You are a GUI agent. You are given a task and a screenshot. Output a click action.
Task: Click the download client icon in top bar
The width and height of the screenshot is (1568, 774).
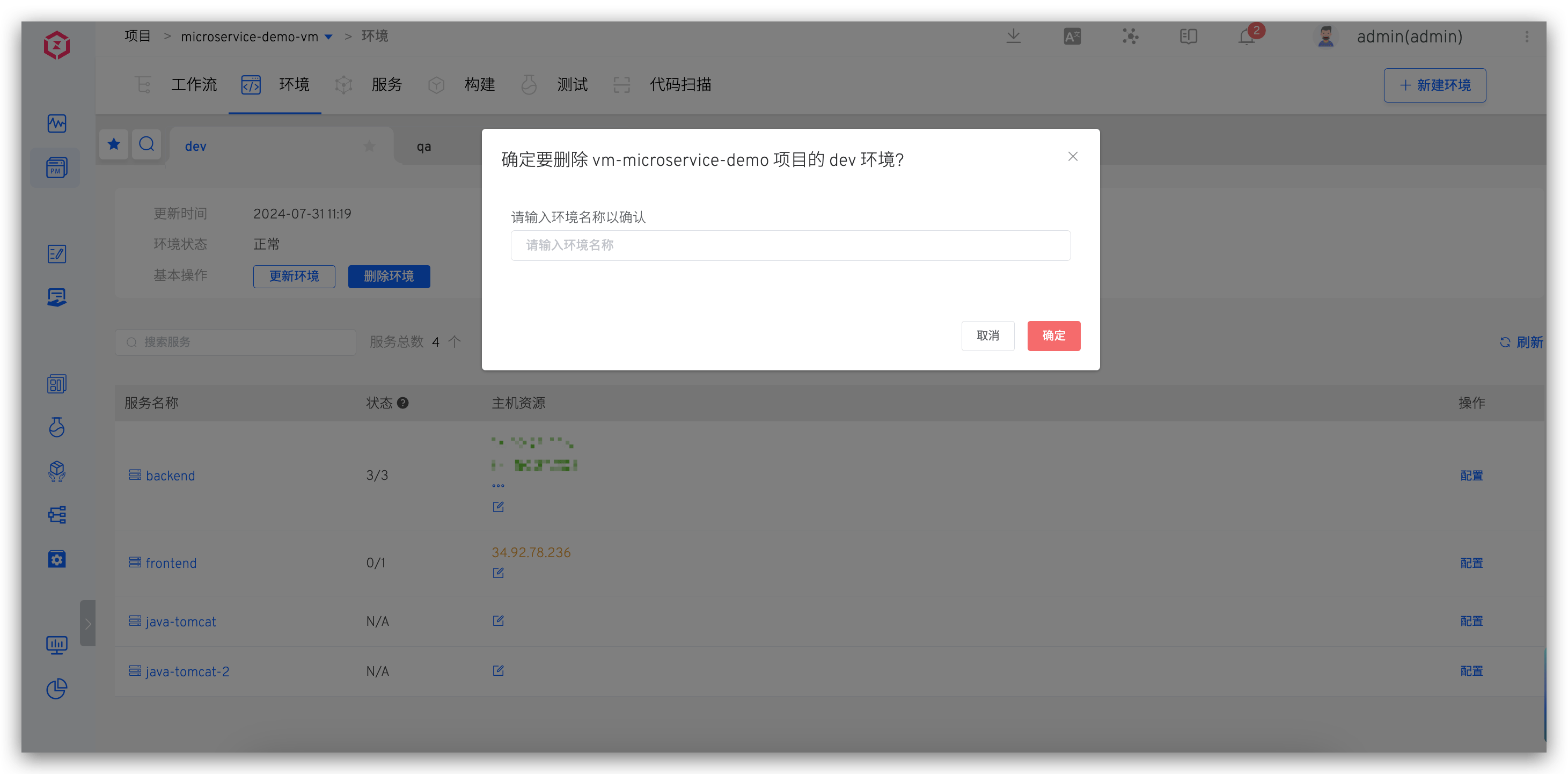pos(1013,36)
